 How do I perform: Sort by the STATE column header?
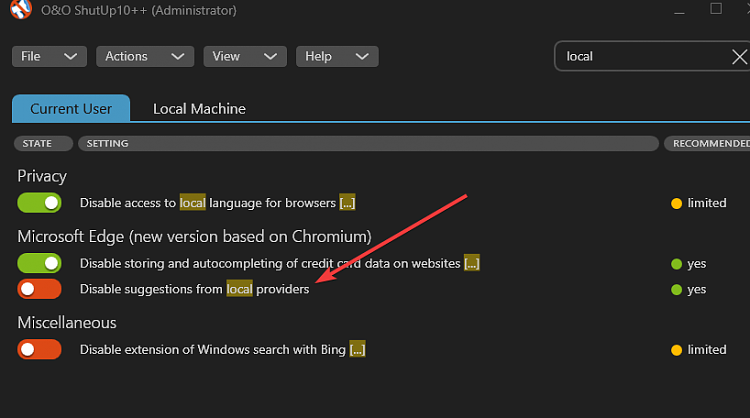[x=43, y=143]
